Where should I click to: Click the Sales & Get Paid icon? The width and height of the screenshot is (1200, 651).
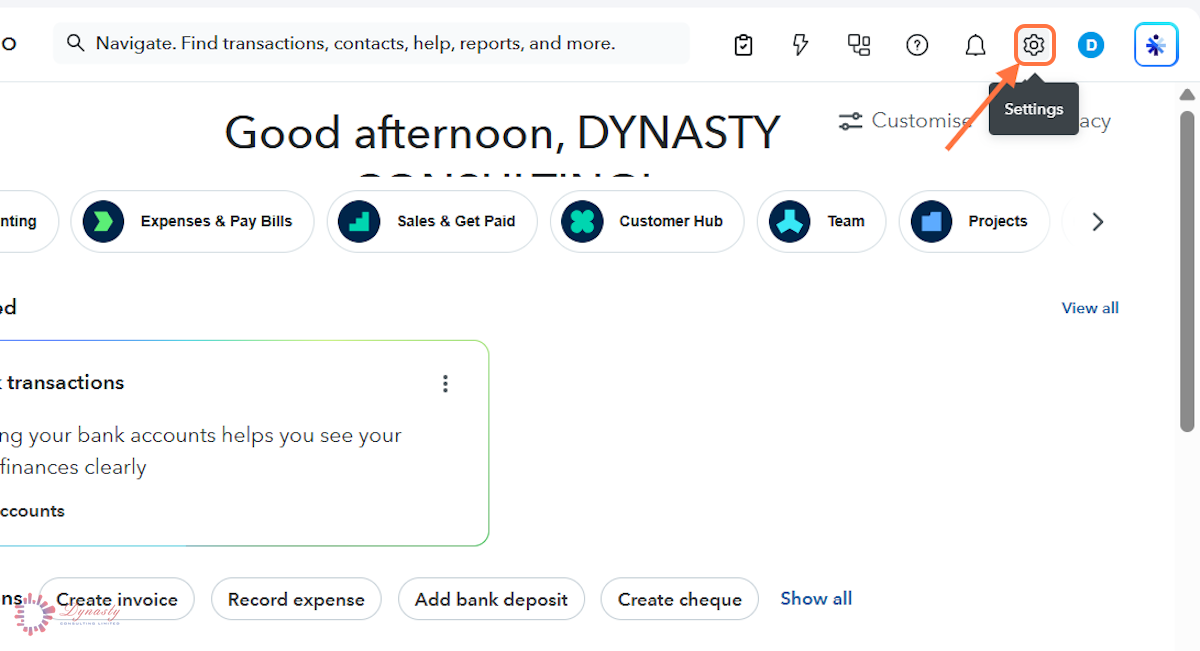click(359, 221)
